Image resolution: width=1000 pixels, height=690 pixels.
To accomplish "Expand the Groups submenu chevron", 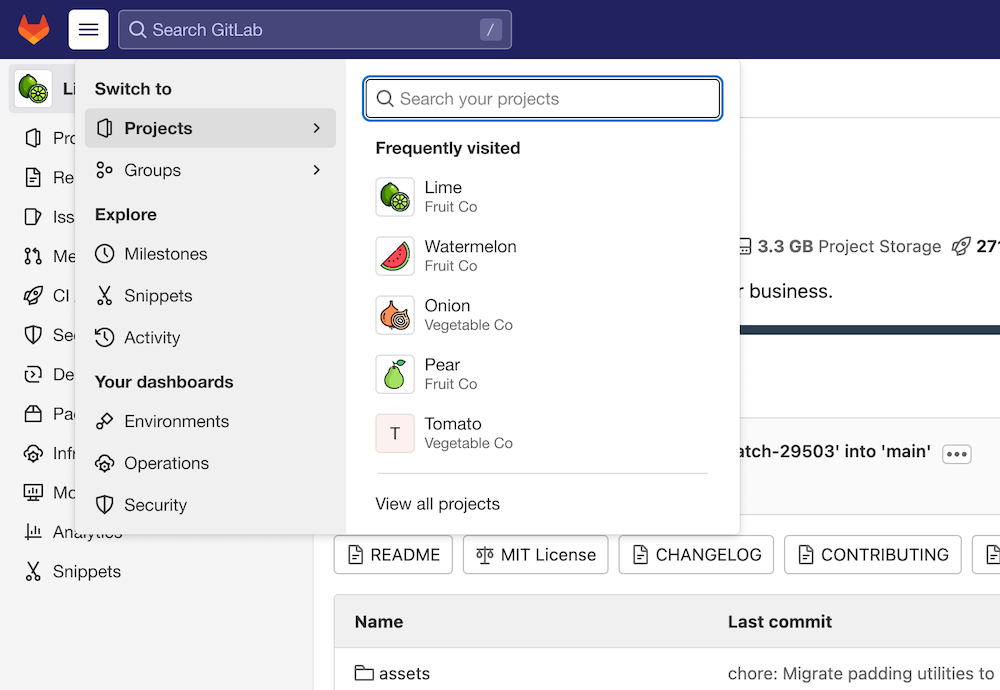I will click(317, 170).
